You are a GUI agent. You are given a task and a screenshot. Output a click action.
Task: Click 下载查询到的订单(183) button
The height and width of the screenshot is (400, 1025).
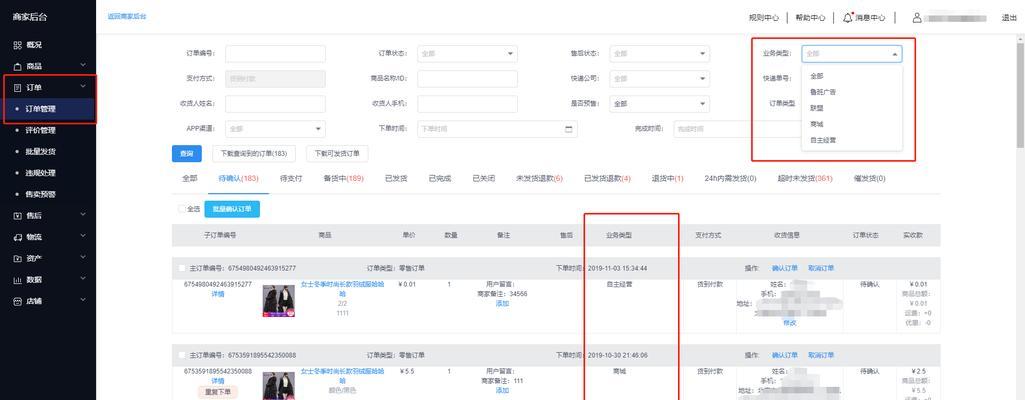click(254, 154)
